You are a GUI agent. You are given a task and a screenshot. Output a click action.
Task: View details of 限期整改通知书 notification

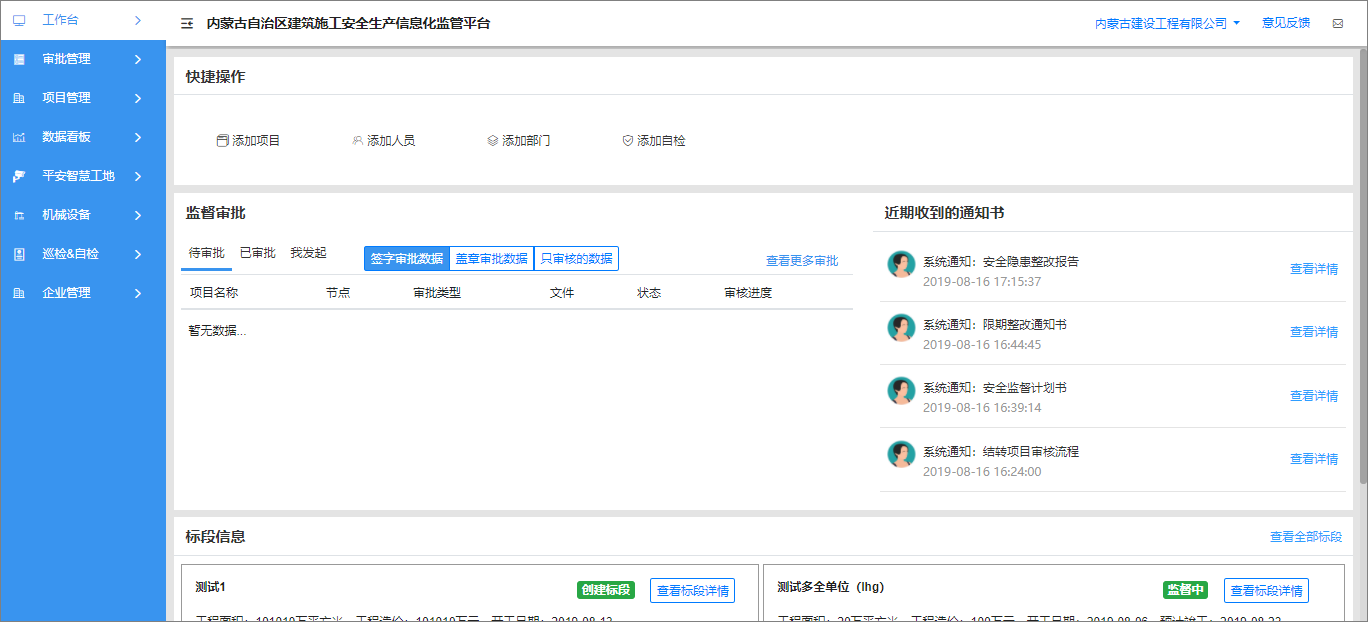1314,332
